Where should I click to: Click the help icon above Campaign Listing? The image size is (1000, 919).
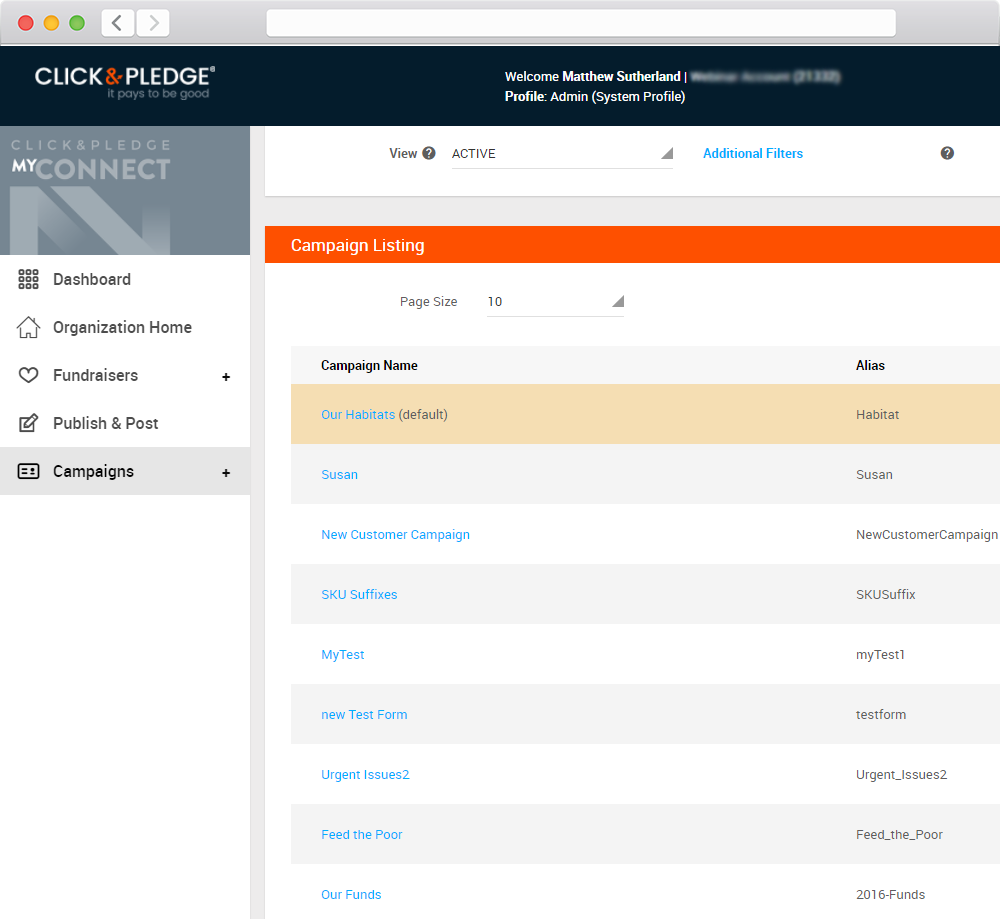coord(947,153)
